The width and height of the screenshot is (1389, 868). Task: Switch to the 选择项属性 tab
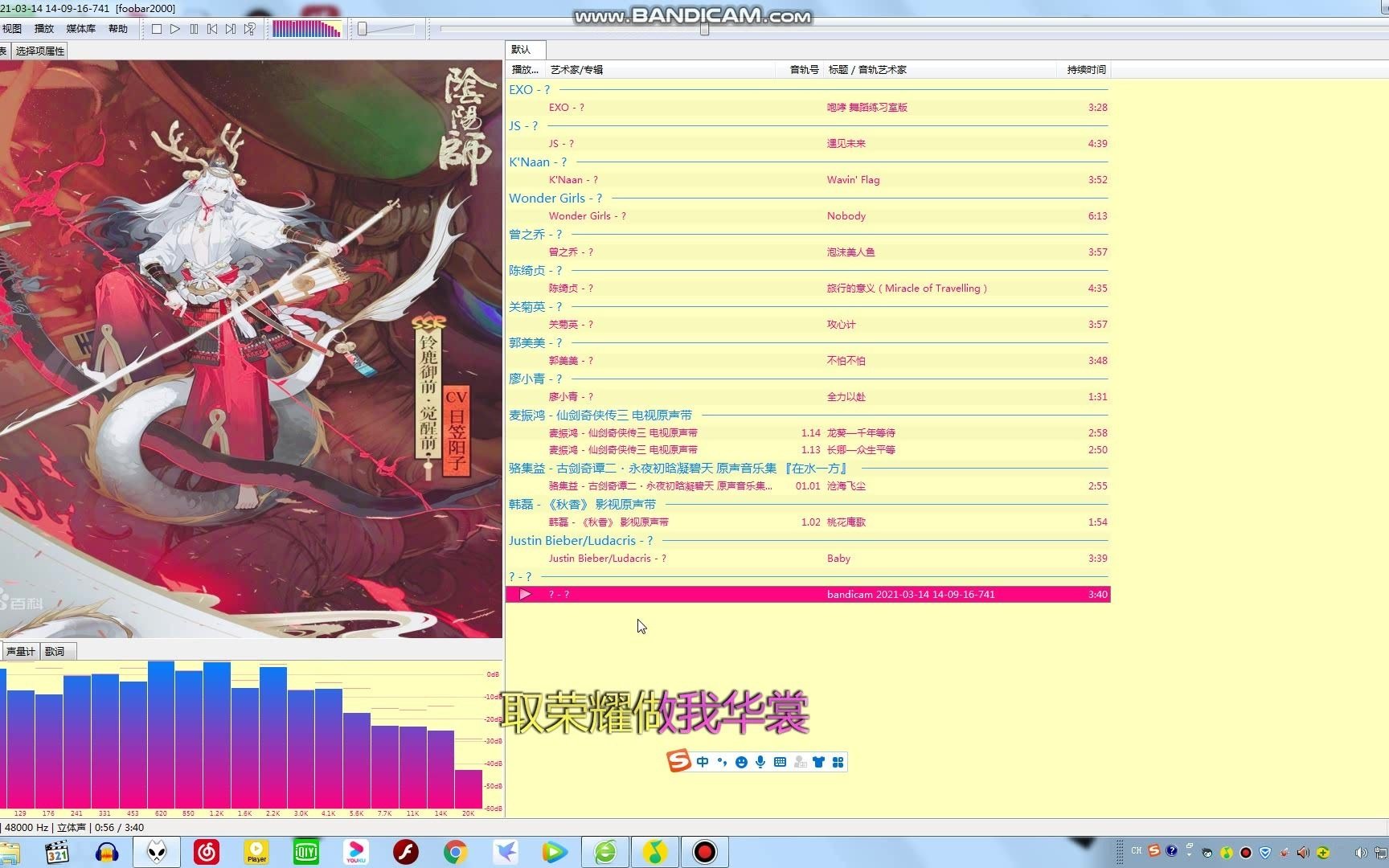[x=40, y=51]
